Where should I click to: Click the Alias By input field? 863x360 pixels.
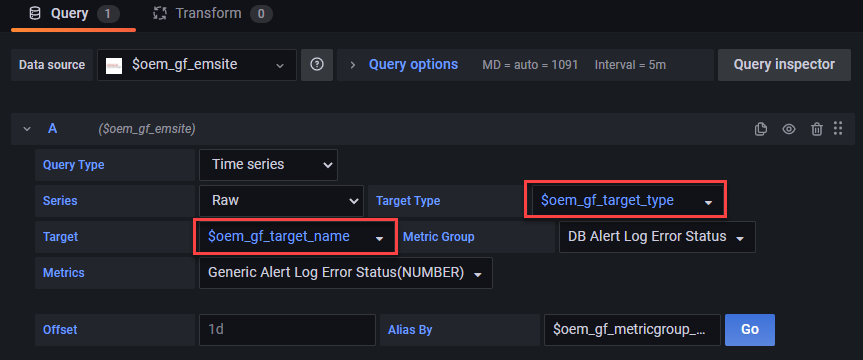click(632, 330)
